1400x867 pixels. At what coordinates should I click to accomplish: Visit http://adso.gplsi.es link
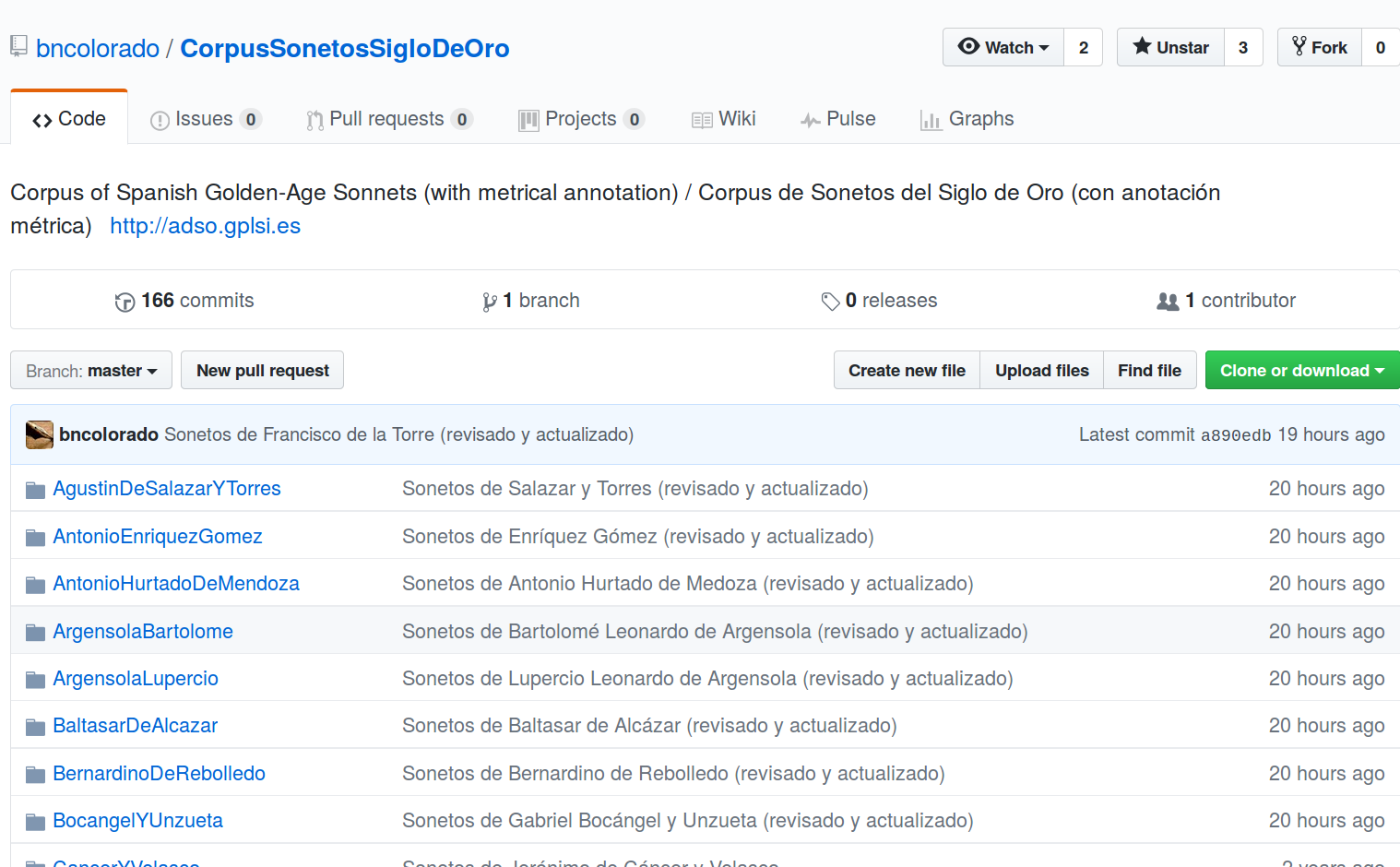tap(205, 226)
